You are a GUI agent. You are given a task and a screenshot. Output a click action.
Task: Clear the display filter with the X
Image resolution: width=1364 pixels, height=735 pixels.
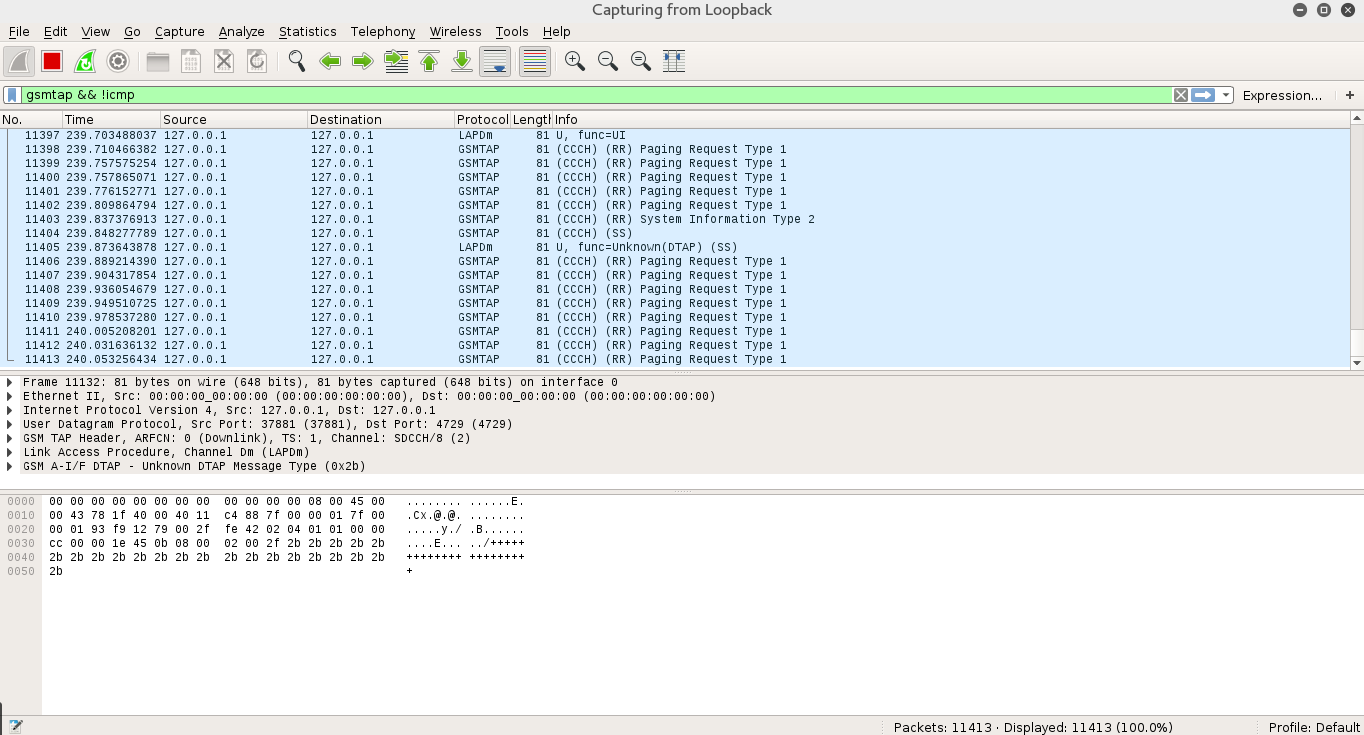1181,95
